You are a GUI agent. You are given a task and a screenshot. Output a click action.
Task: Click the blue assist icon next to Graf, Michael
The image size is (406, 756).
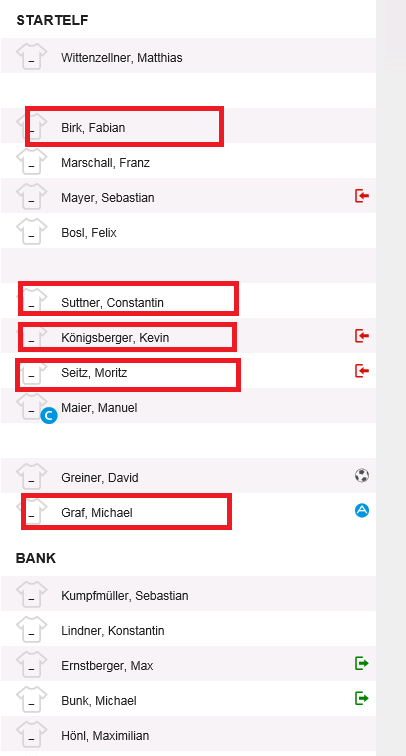362,511
